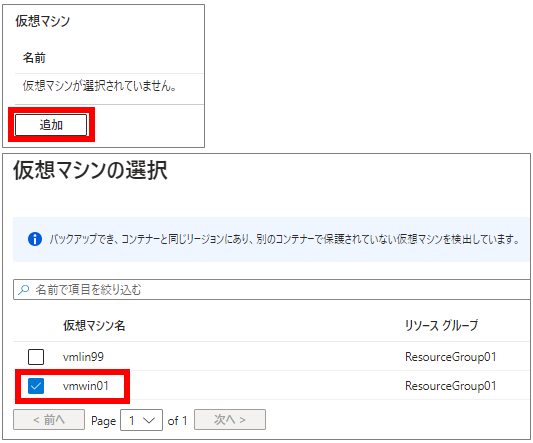Focus the 名前で項目を絞り込む search field

point(272,290)
